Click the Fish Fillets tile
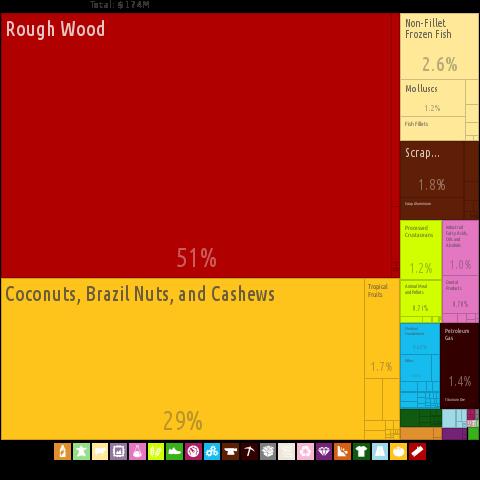The image size is (480, 480). (432, 128)
